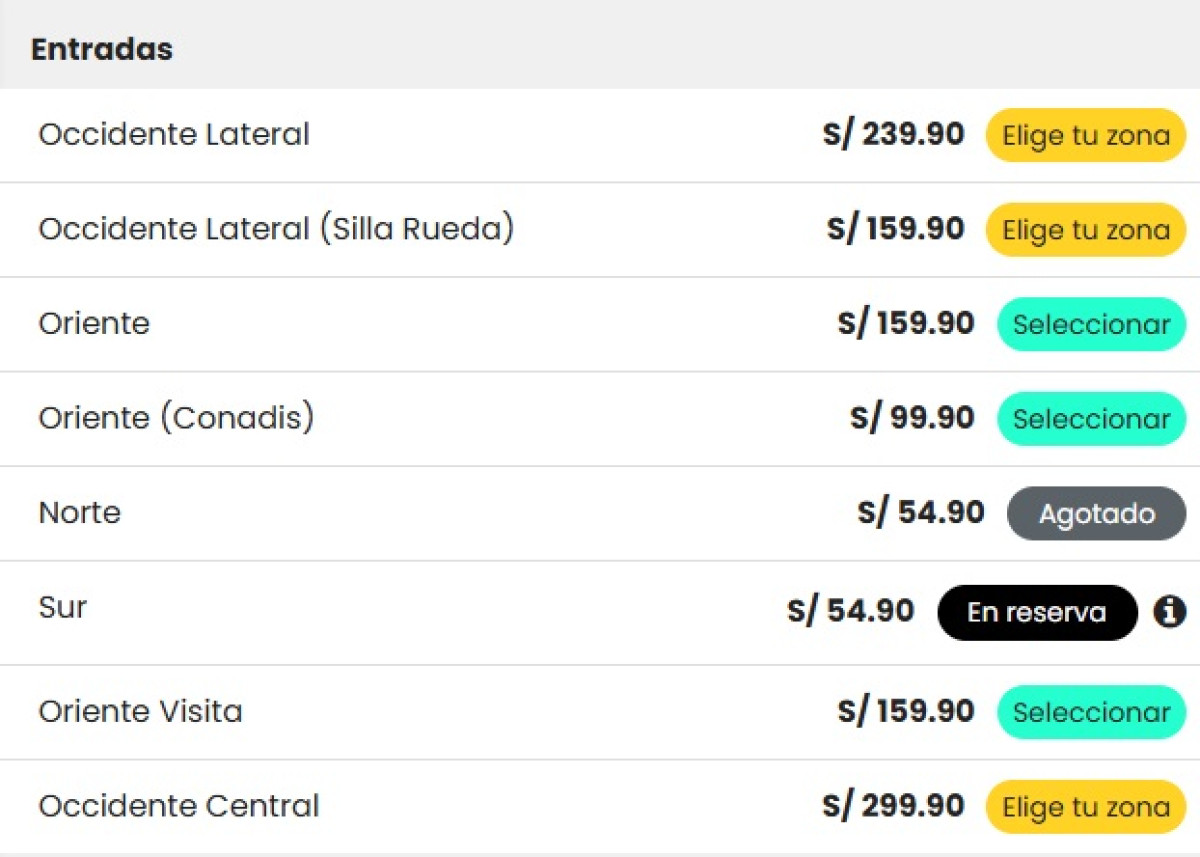
Task: Choose zone for Occidente Lateral Silla Rueda
Action: (1086, 230)
